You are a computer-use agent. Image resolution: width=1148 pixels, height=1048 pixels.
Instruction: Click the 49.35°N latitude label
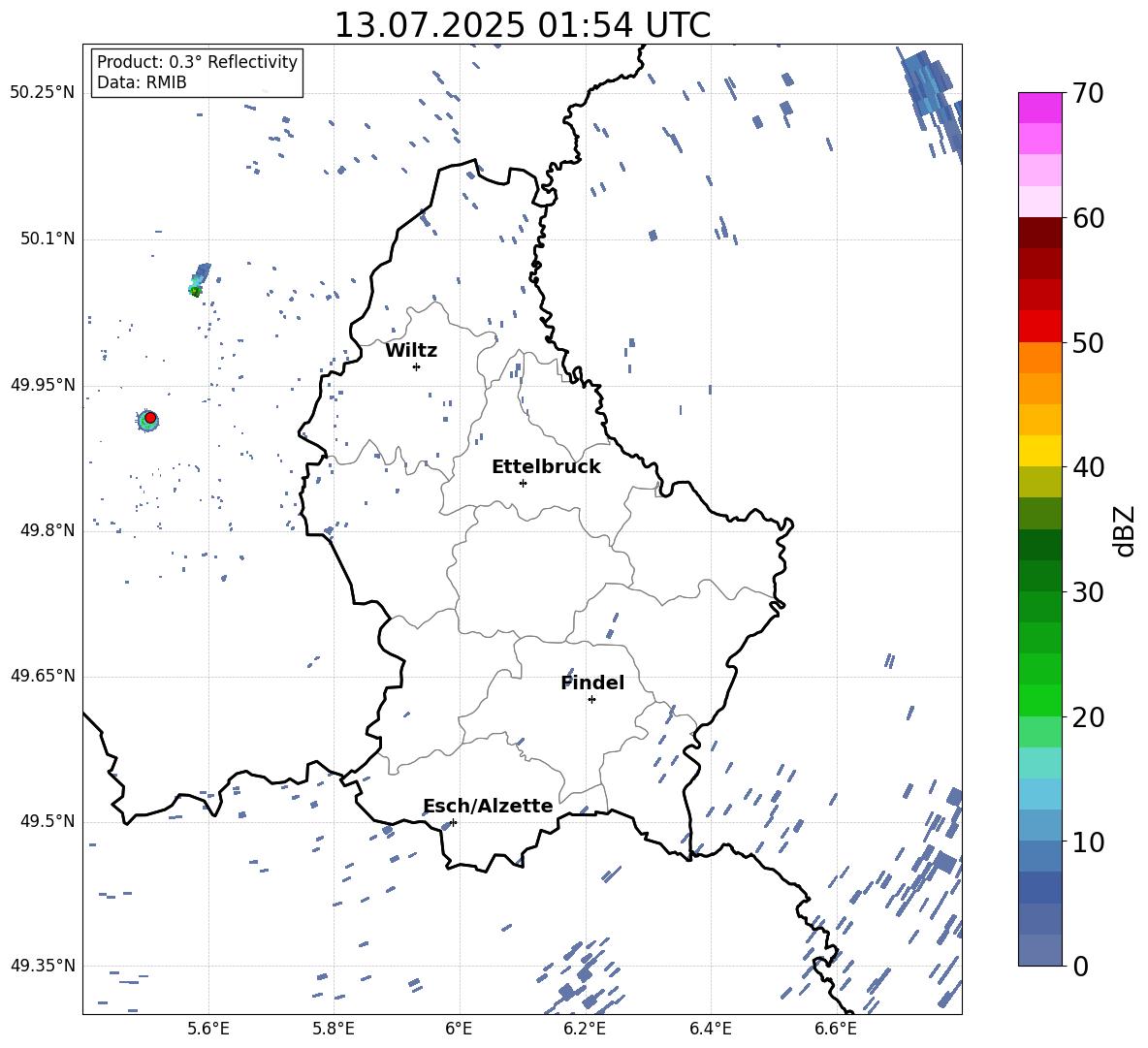point(43,966)
